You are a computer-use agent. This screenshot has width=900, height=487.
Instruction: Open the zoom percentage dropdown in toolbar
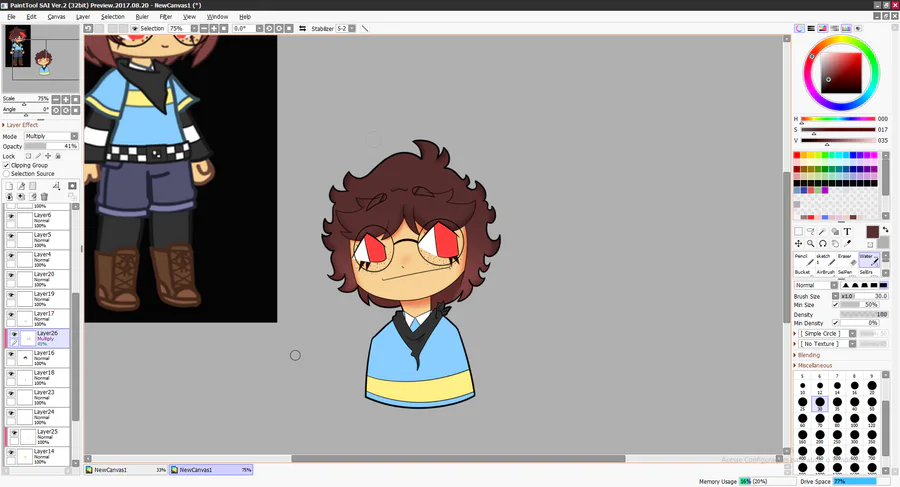pos(194,28)
